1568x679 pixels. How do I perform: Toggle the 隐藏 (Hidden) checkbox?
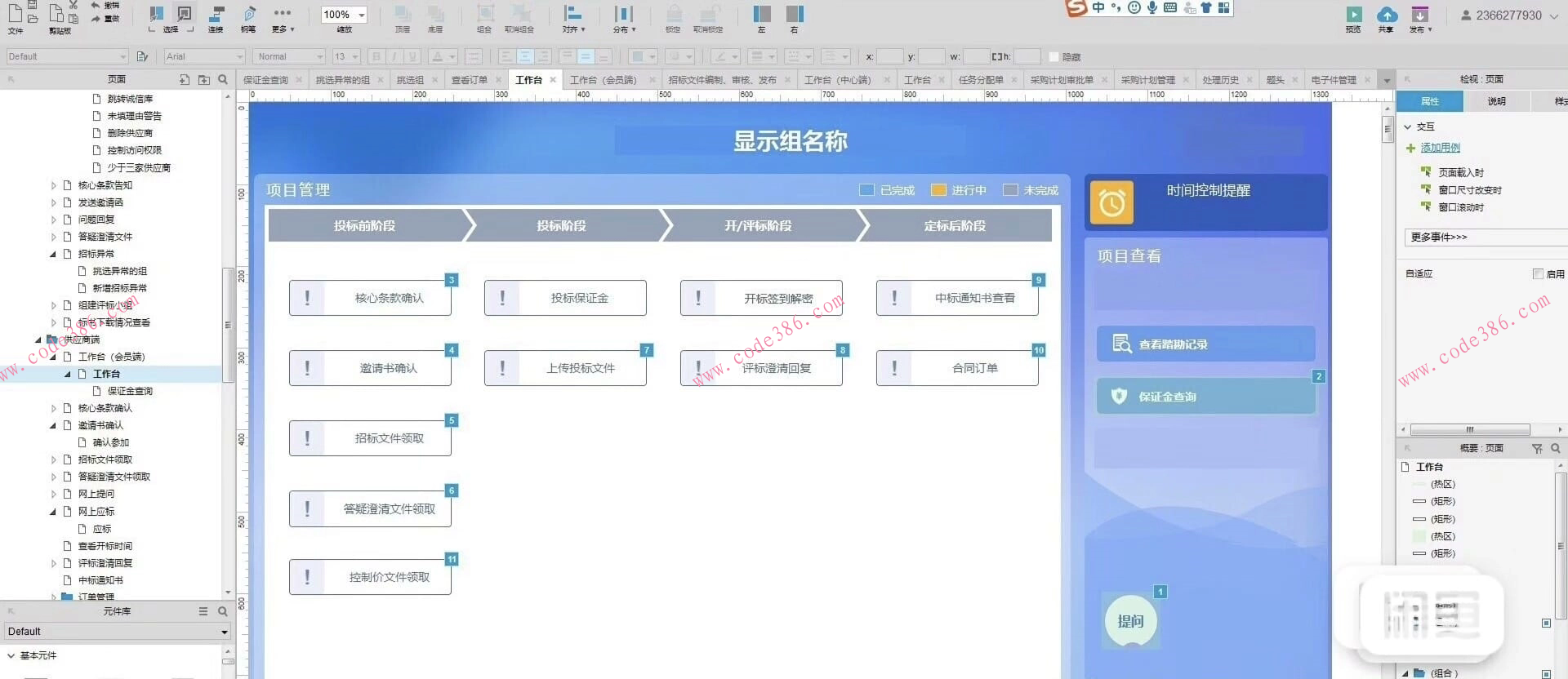pos(1054,56)
